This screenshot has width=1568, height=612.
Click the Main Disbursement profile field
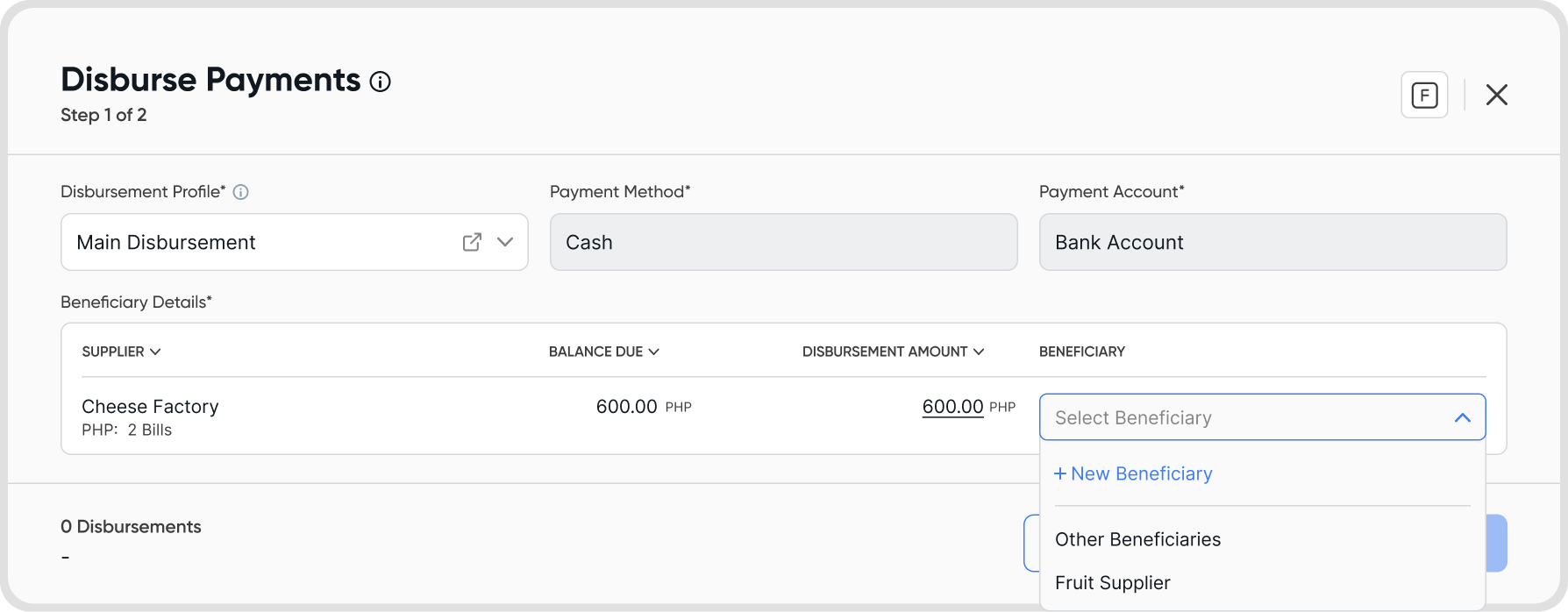pyautogui.click(x=263, y=242)
